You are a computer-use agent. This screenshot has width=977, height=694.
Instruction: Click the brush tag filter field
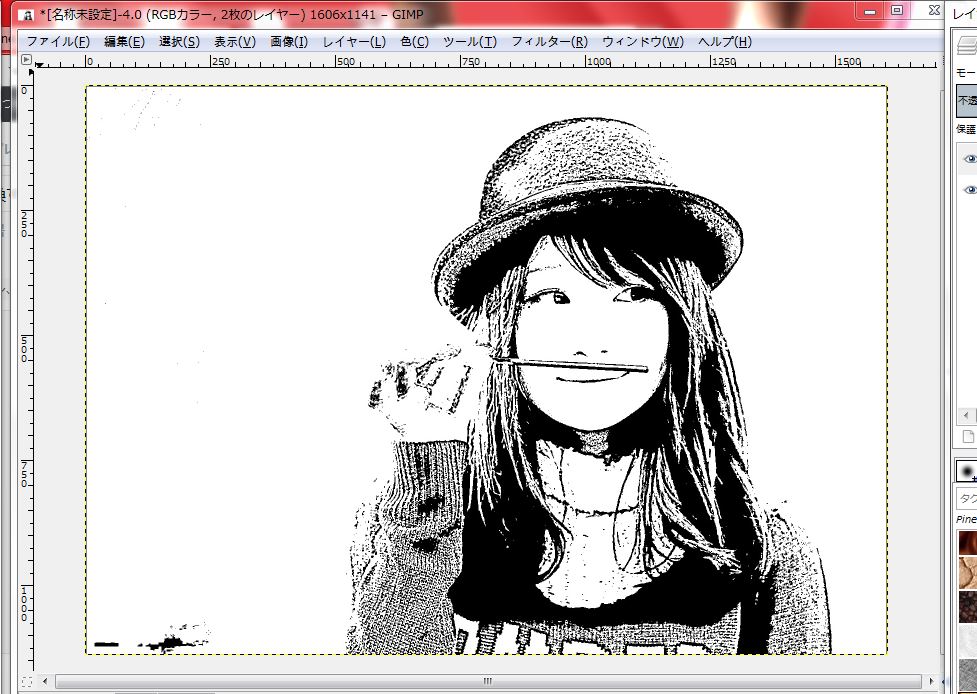pos(966,498)
